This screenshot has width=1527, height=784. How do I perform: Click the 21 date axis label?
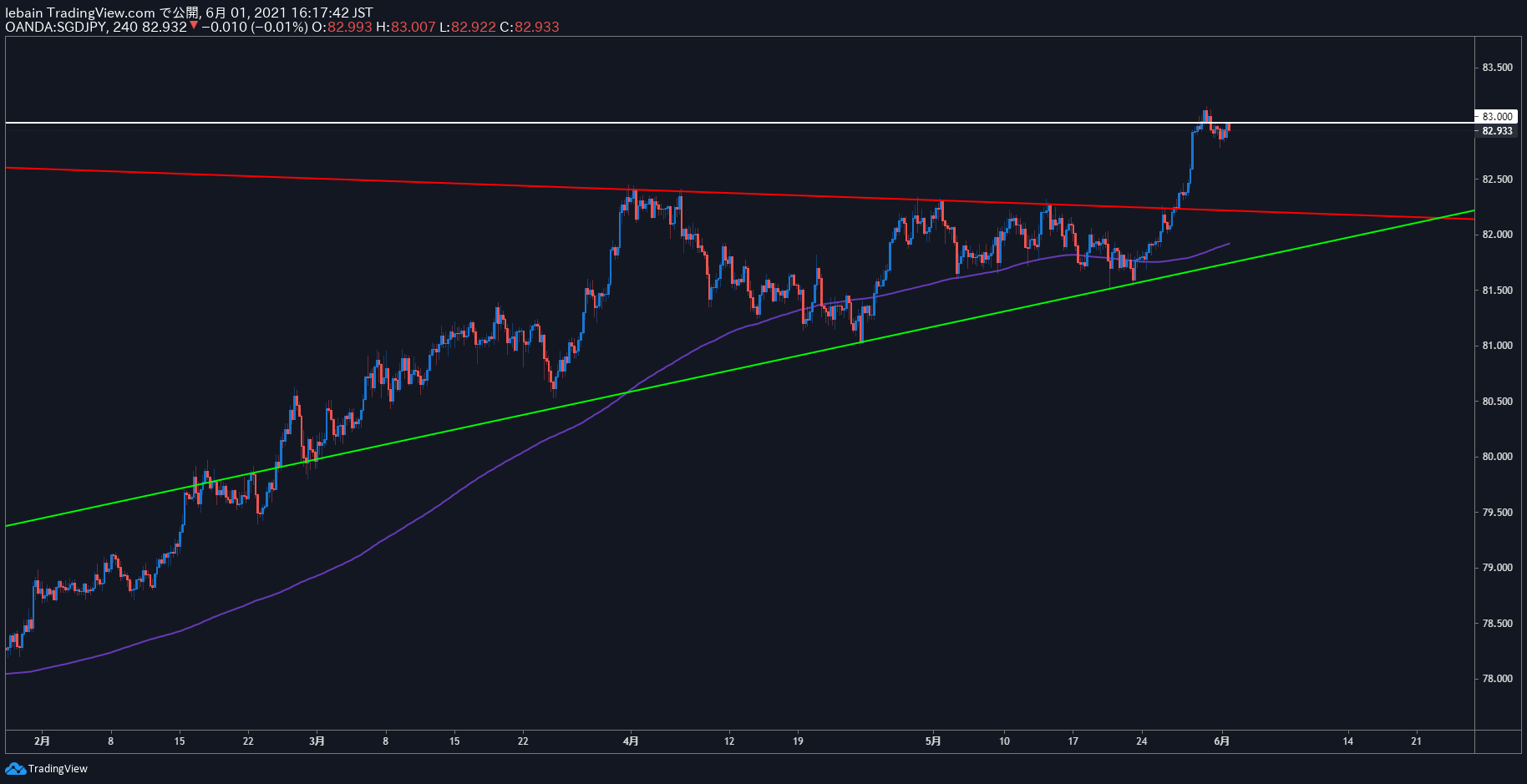[1416, 741]
